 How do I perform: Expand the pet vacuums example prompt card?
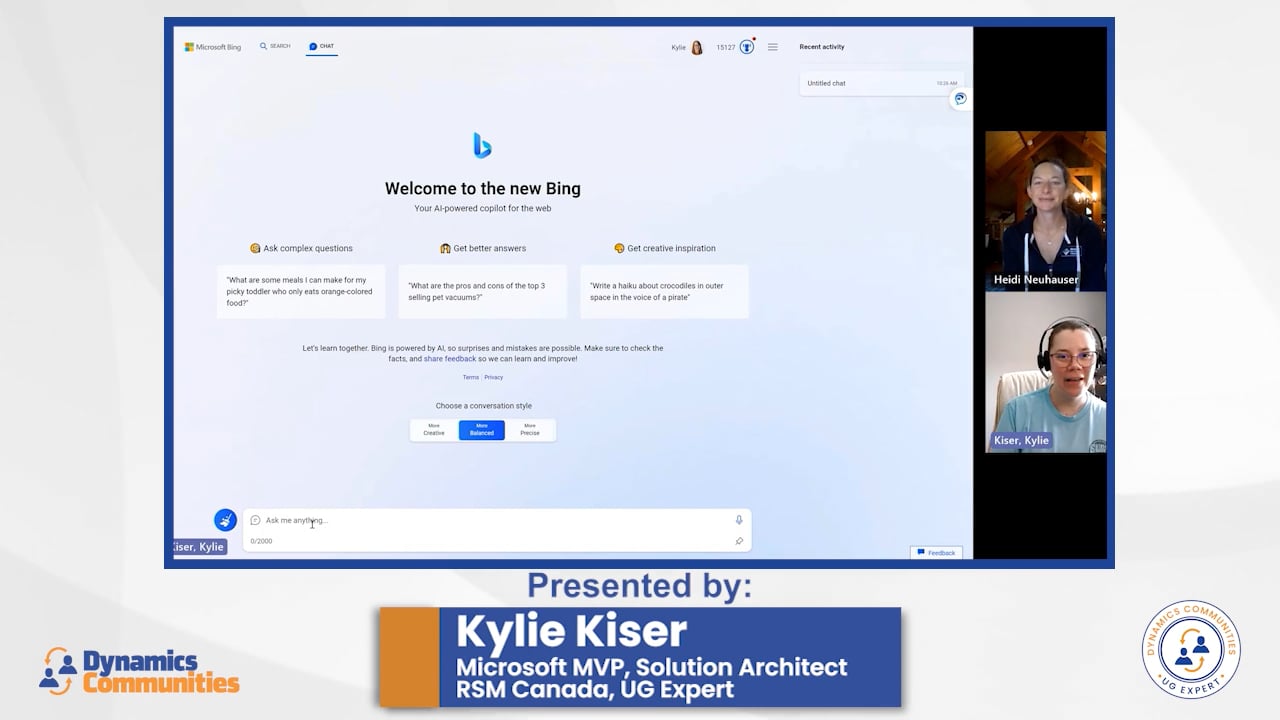483,291
